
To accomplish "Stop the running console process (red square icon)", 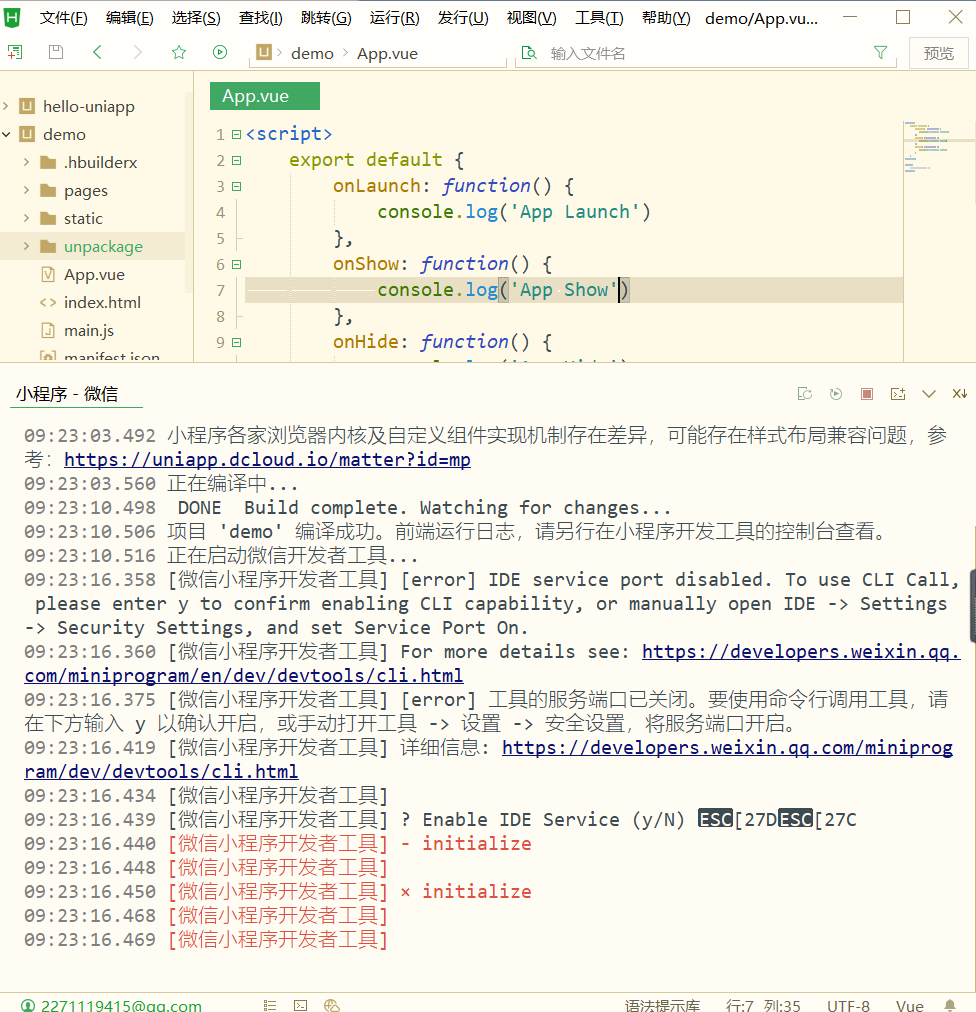I will click(x=866, y=394).
